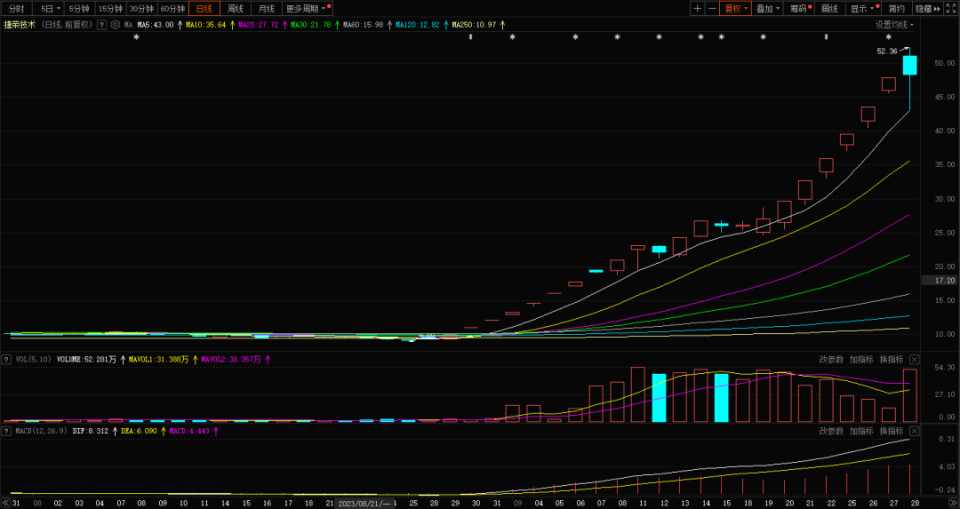Click 换指标 in the MACD panel

coord(891,431)
